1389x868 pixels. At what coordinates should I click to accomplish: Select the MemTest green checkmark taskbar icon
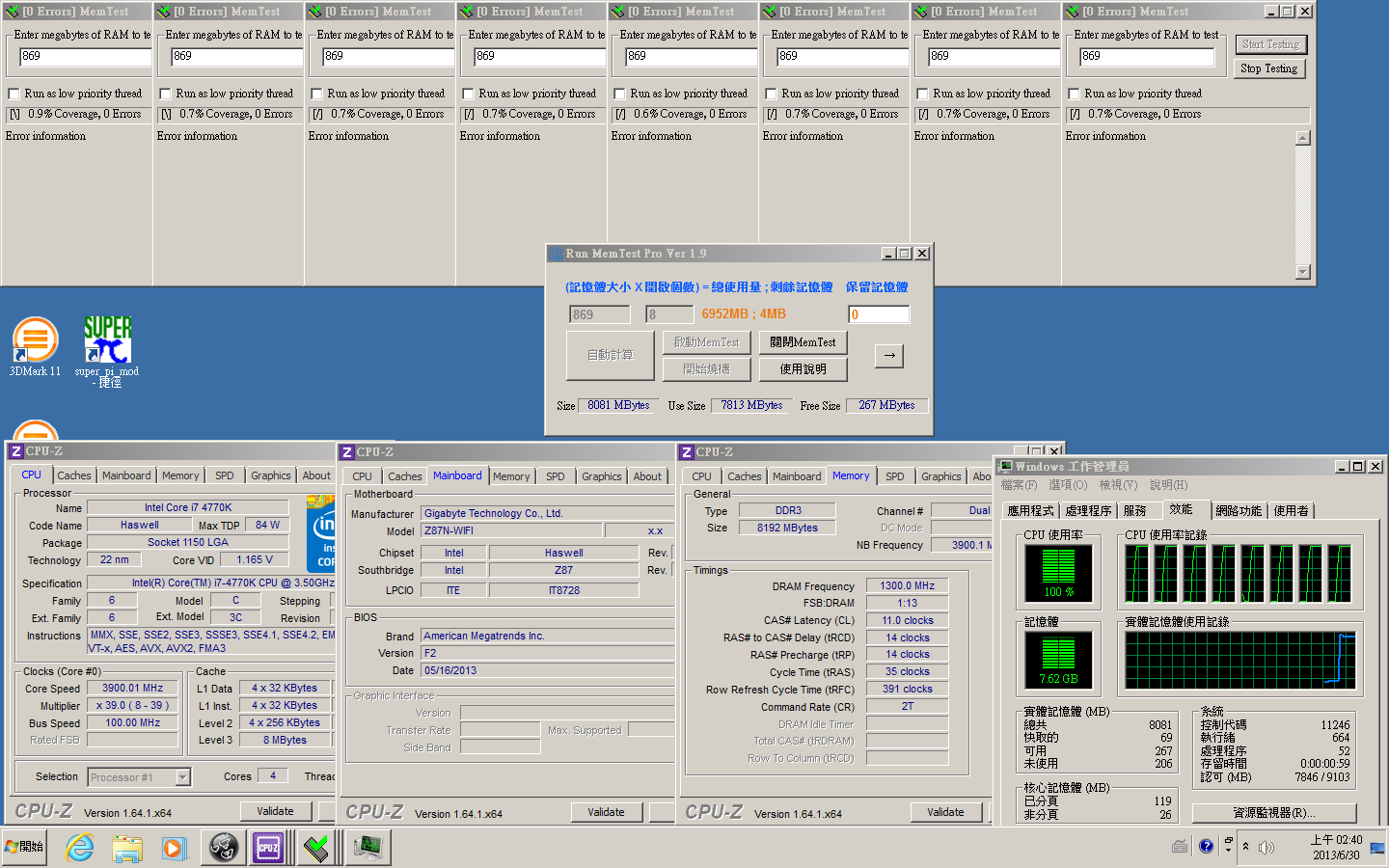[316, 848]
